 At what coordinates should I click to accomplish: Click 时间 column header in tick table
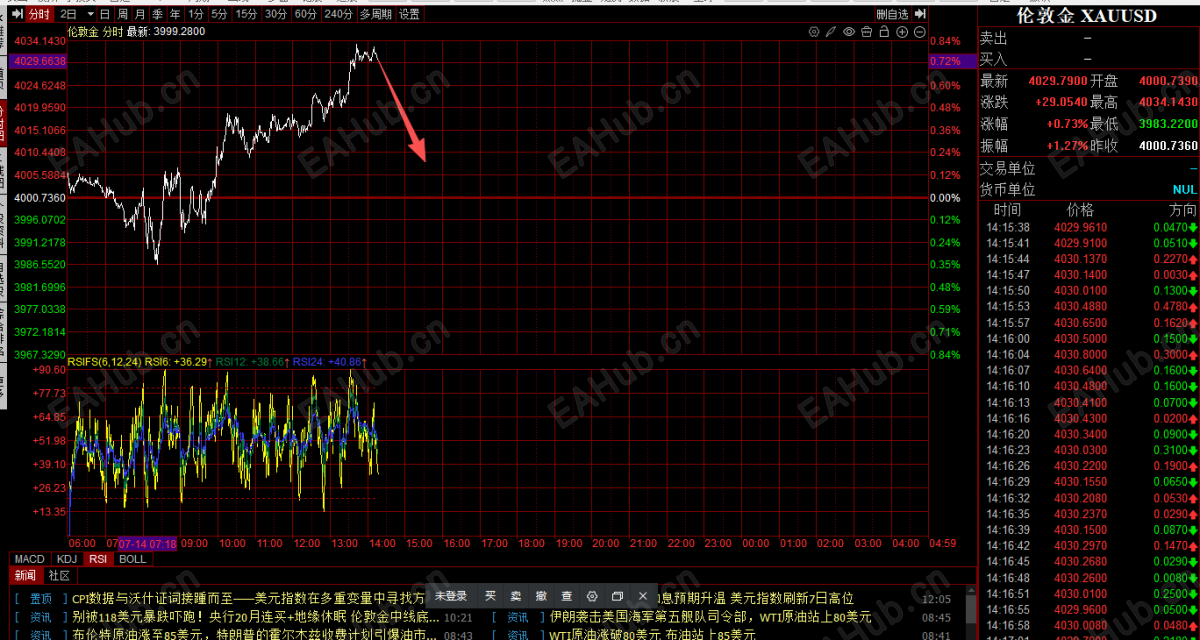click(x=1007, y=210)
